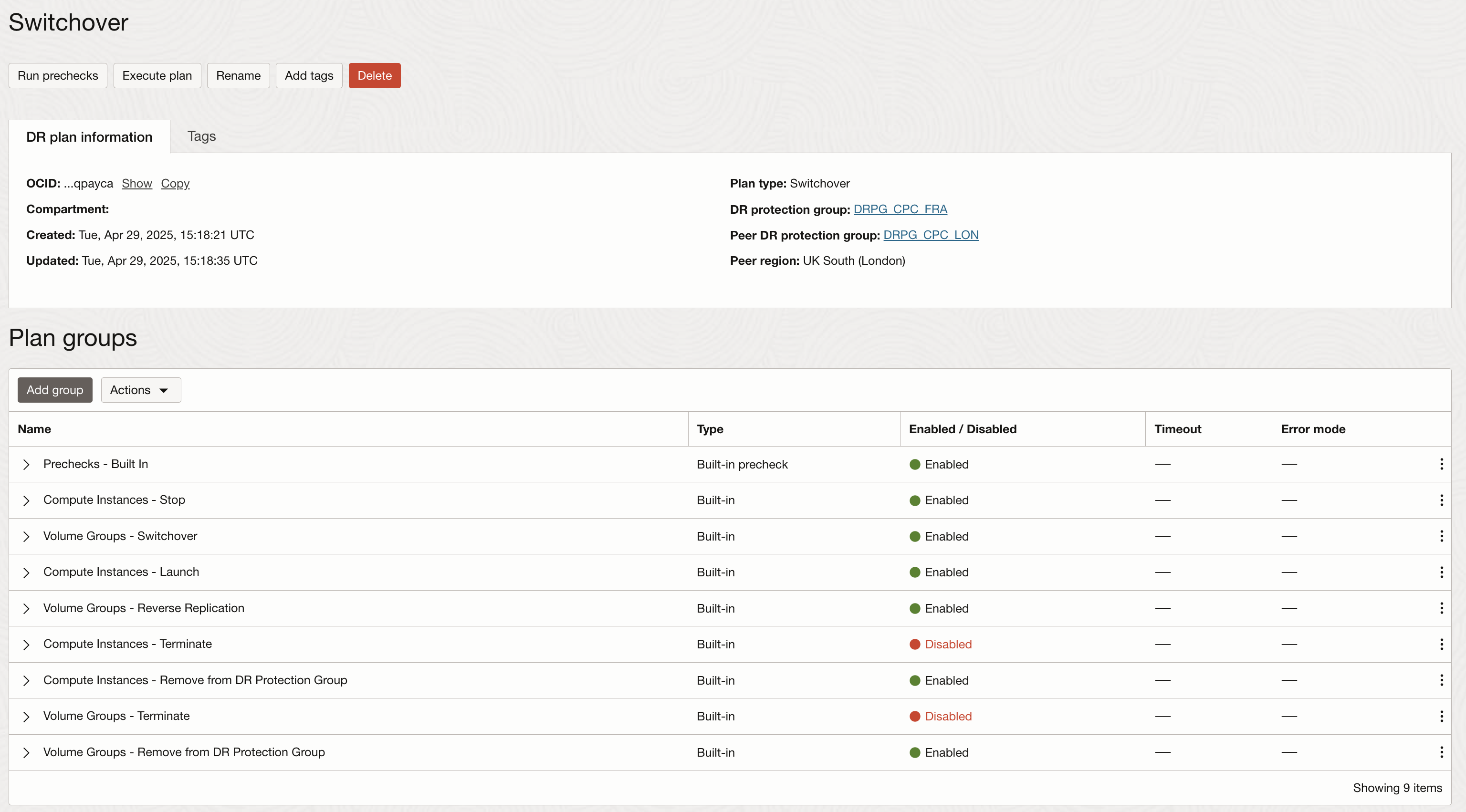Open the kebab menu for Compute Instances - Remove from DR Protection Group
The image size is (1466, 812).
(1442, 680)
